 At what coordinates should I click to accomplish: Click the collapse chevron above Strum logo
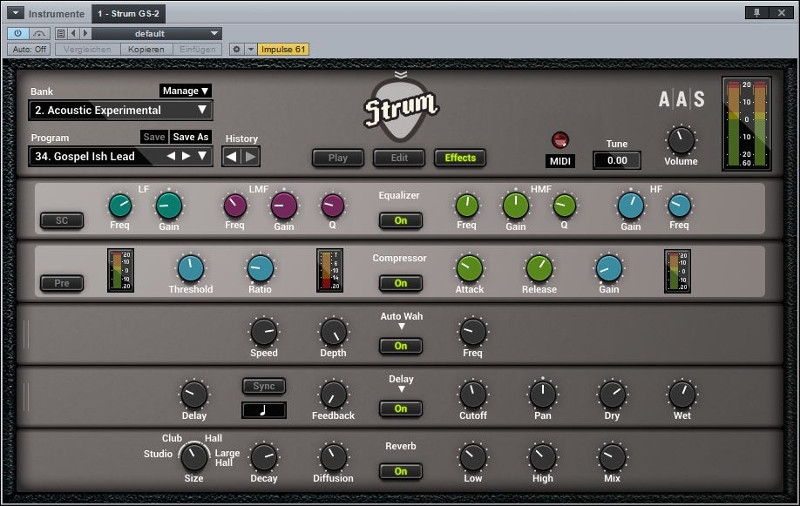pos(401,75)
